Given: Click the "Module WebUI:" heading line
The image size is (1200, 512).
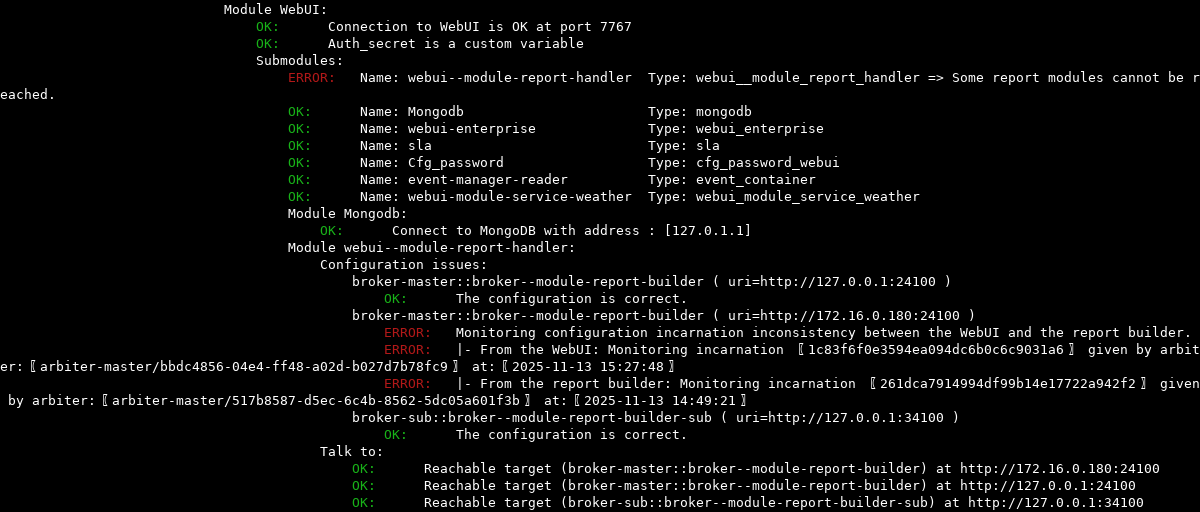Looking at the screenshot, I should click(268, 10).
